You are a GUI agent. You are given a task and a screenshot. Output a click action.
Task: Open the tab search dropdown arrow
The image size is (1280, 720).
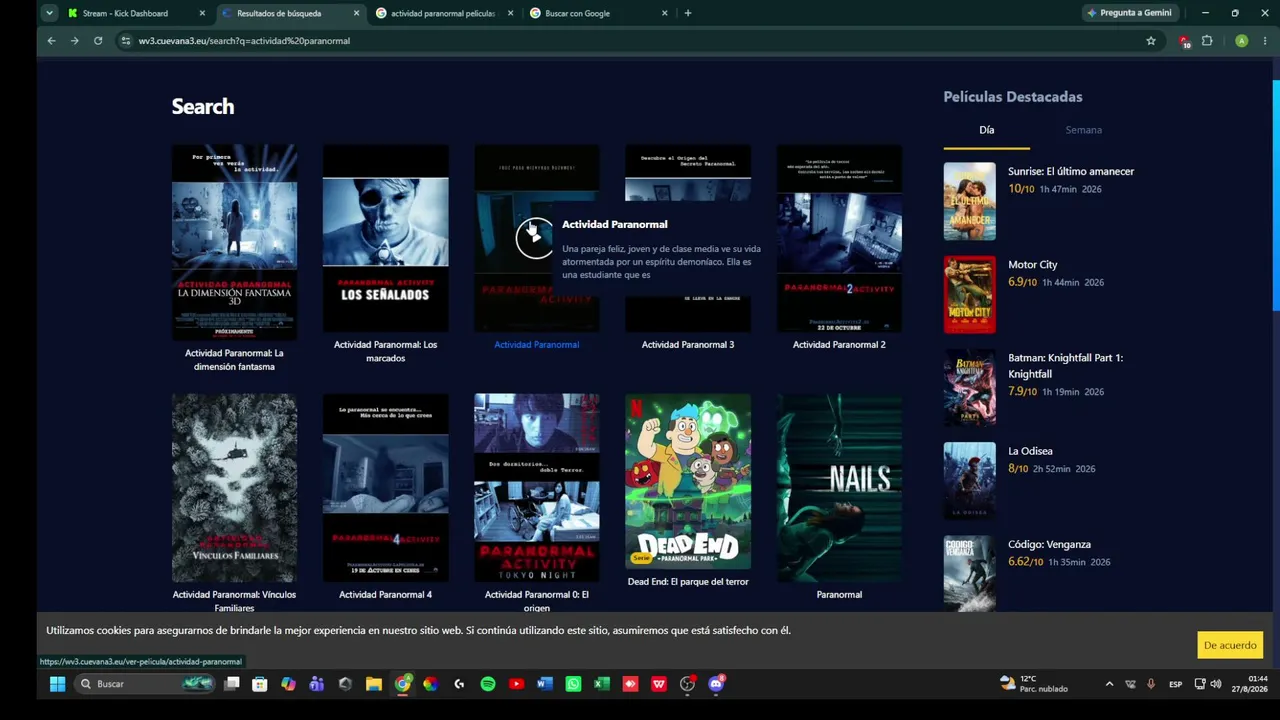coord(49,13)
